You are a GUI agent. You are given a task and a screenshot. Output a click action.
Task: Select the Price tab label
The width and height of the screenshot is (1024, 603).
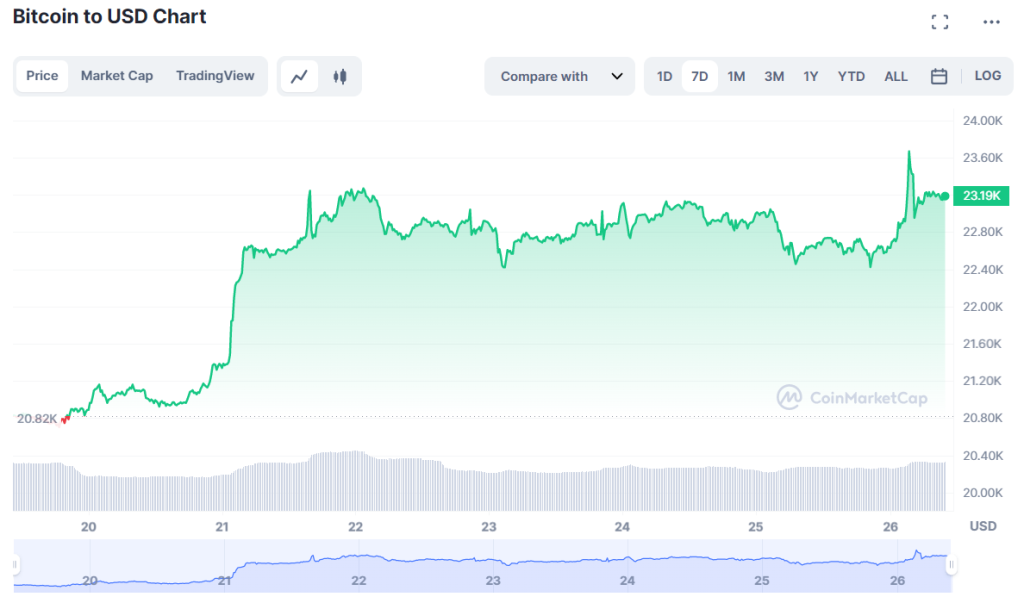pos(42,76)
